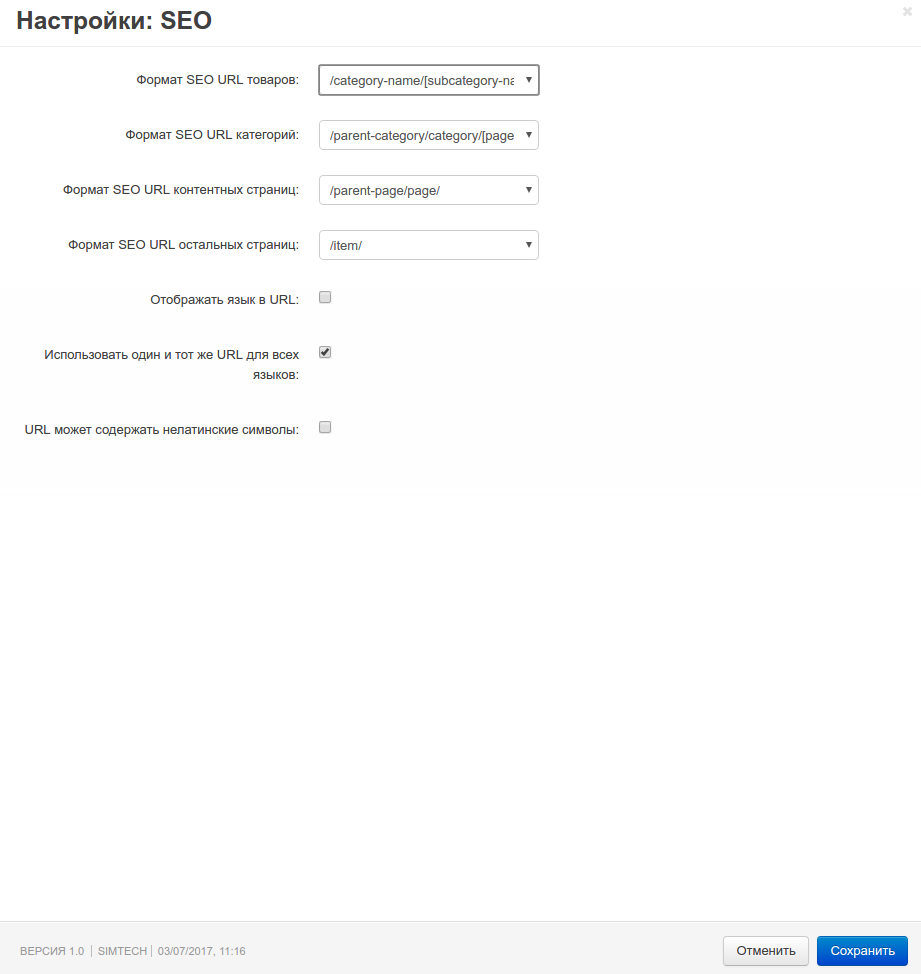Click the 'ВЕРСИЯ 1.0' footer text
Viewport: 921px width, 974px height.
point(52,951)
